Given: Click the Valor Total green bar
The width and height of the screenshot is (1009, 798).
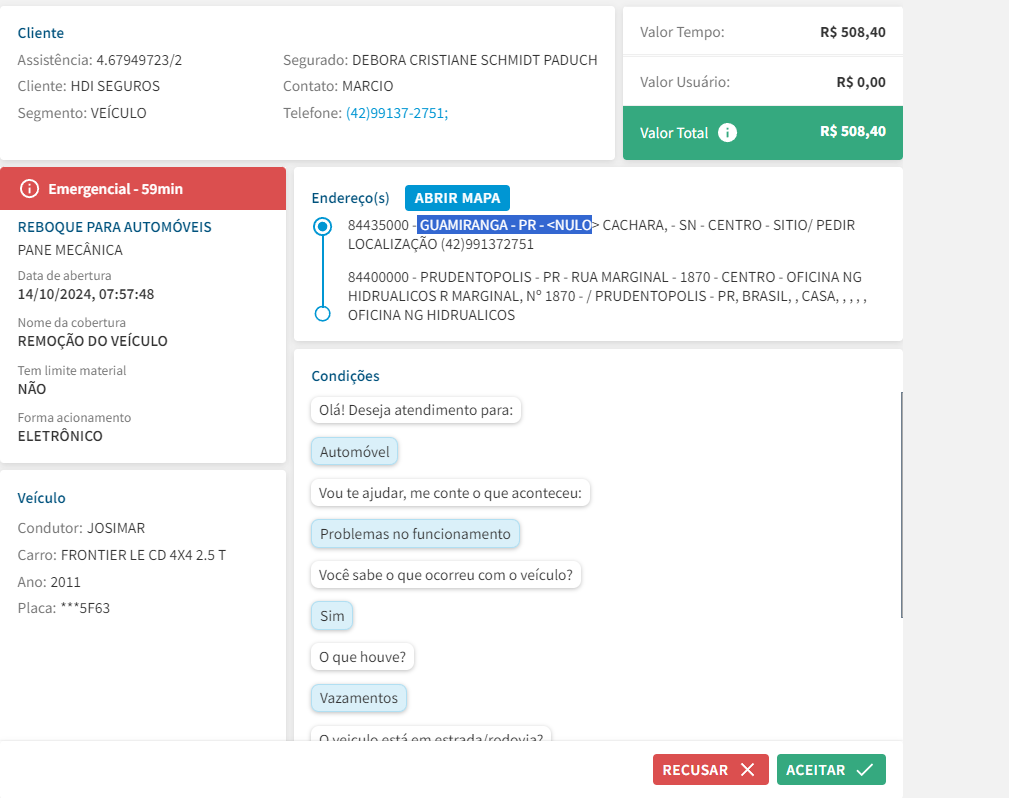Looking at the screenshot, I should tap(763, 133).
